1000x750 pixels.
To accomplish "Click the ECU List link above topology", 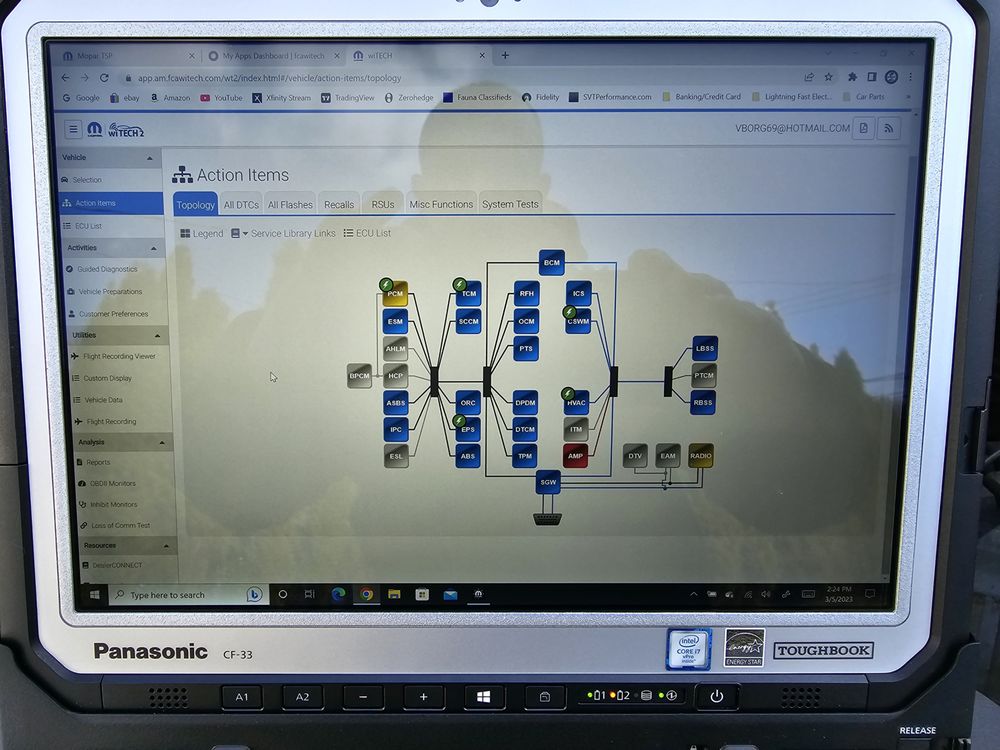I will (367, 233).
